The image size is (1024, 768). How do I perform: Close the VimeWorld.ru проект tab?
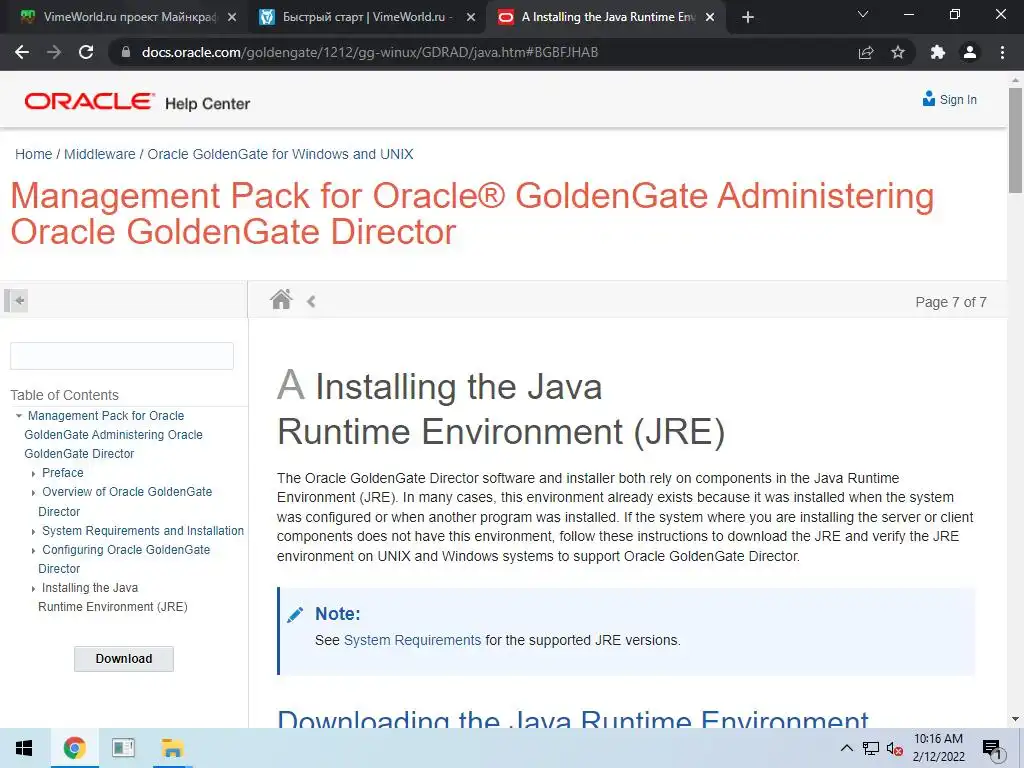click(232, 18)
